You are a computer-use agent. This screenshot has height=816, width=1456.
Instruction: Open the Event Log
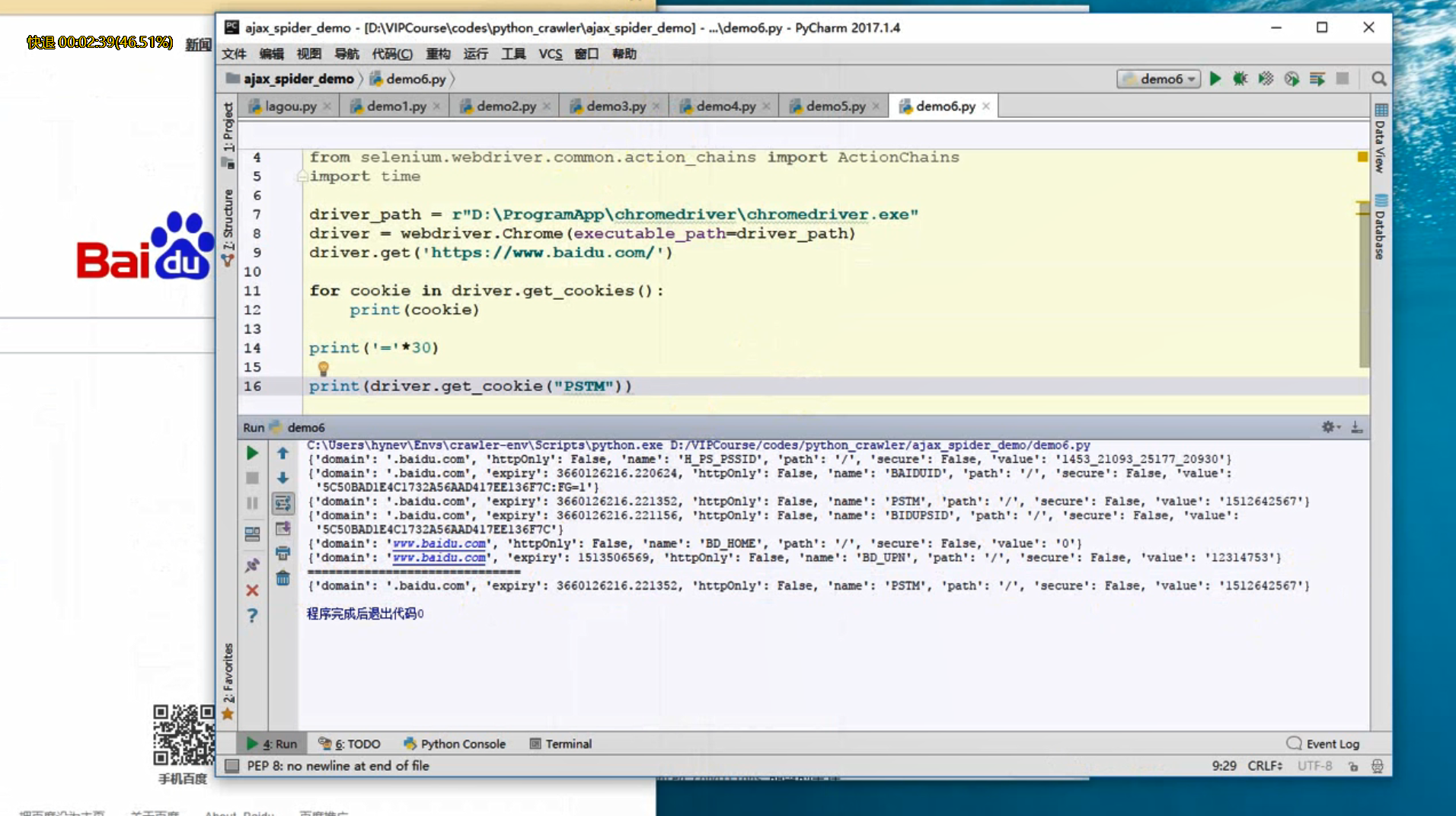click(1323, 744)
